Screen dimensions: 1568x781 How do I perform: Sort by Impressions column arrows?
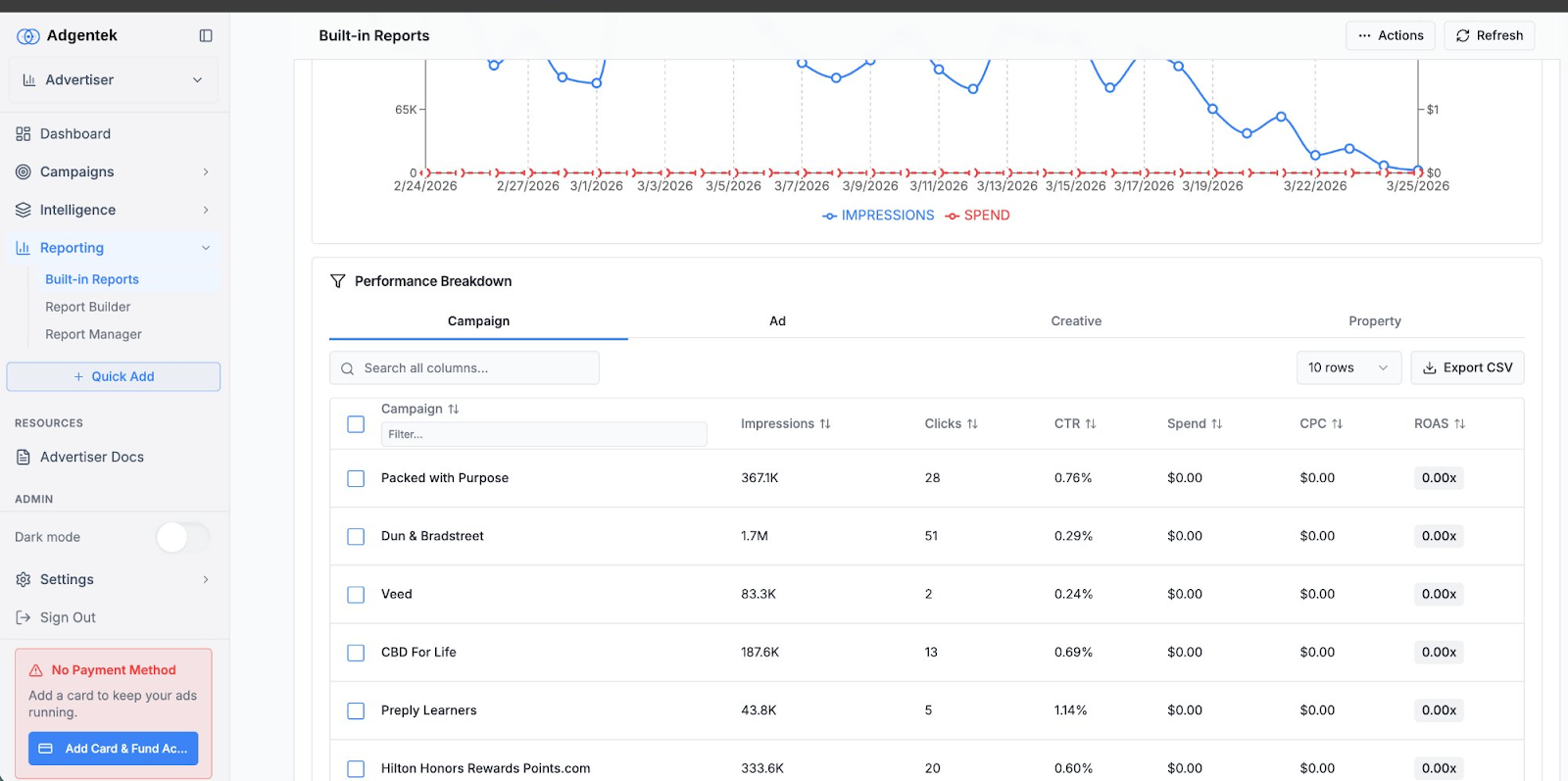pyautogui.click(x=825, y=424)
